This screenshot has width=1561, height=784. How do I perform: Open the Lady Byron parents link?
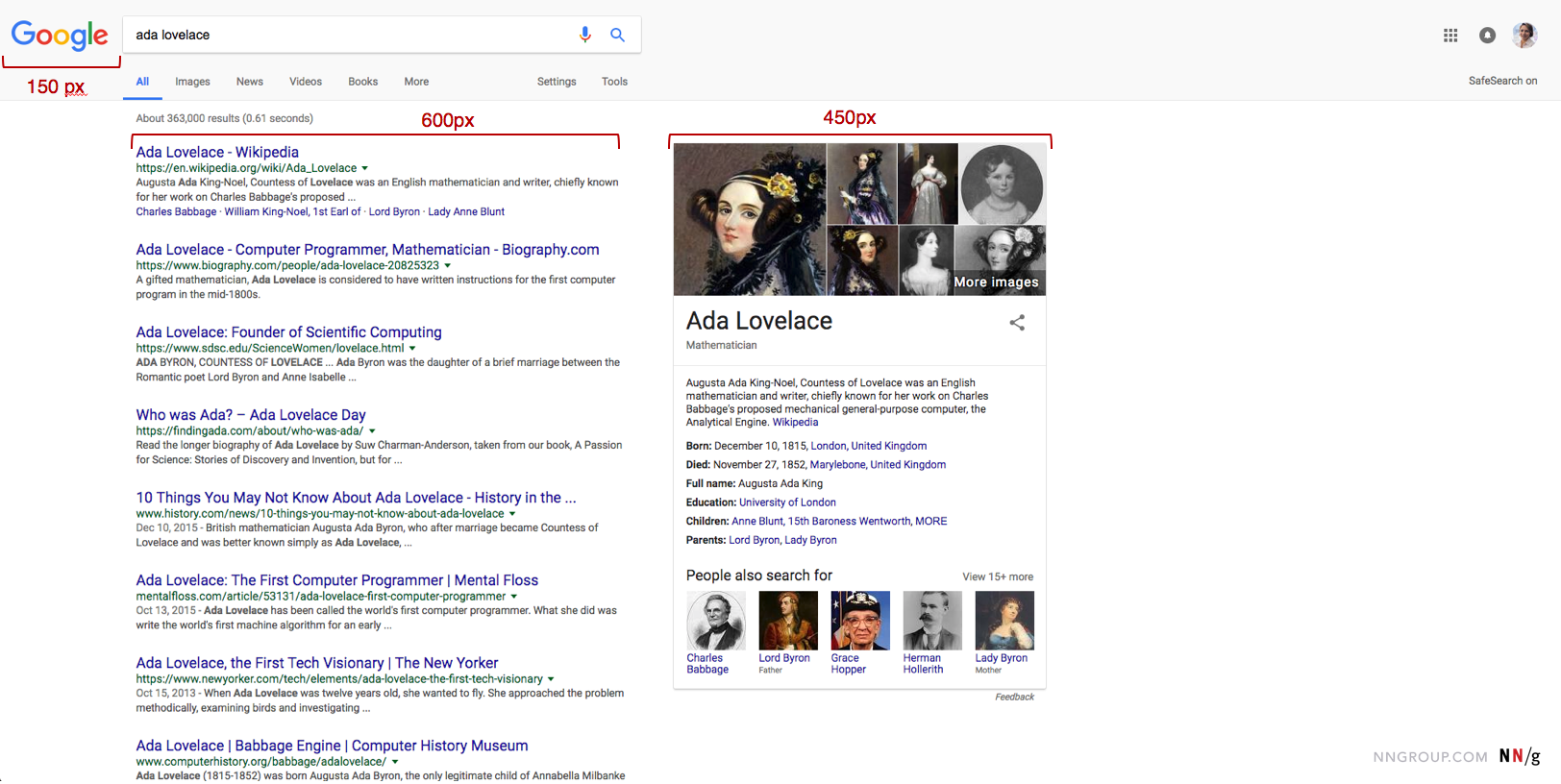point(810,540)
